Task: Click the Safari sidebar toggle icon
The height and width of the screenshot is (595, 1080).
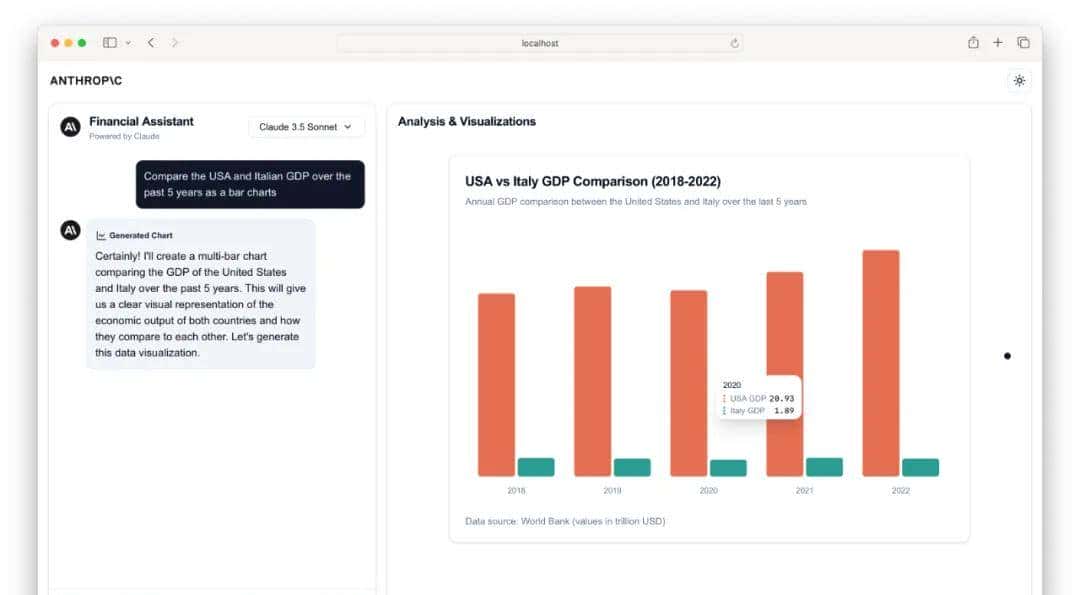Action: pyautogui.click(x=110, y=43)
